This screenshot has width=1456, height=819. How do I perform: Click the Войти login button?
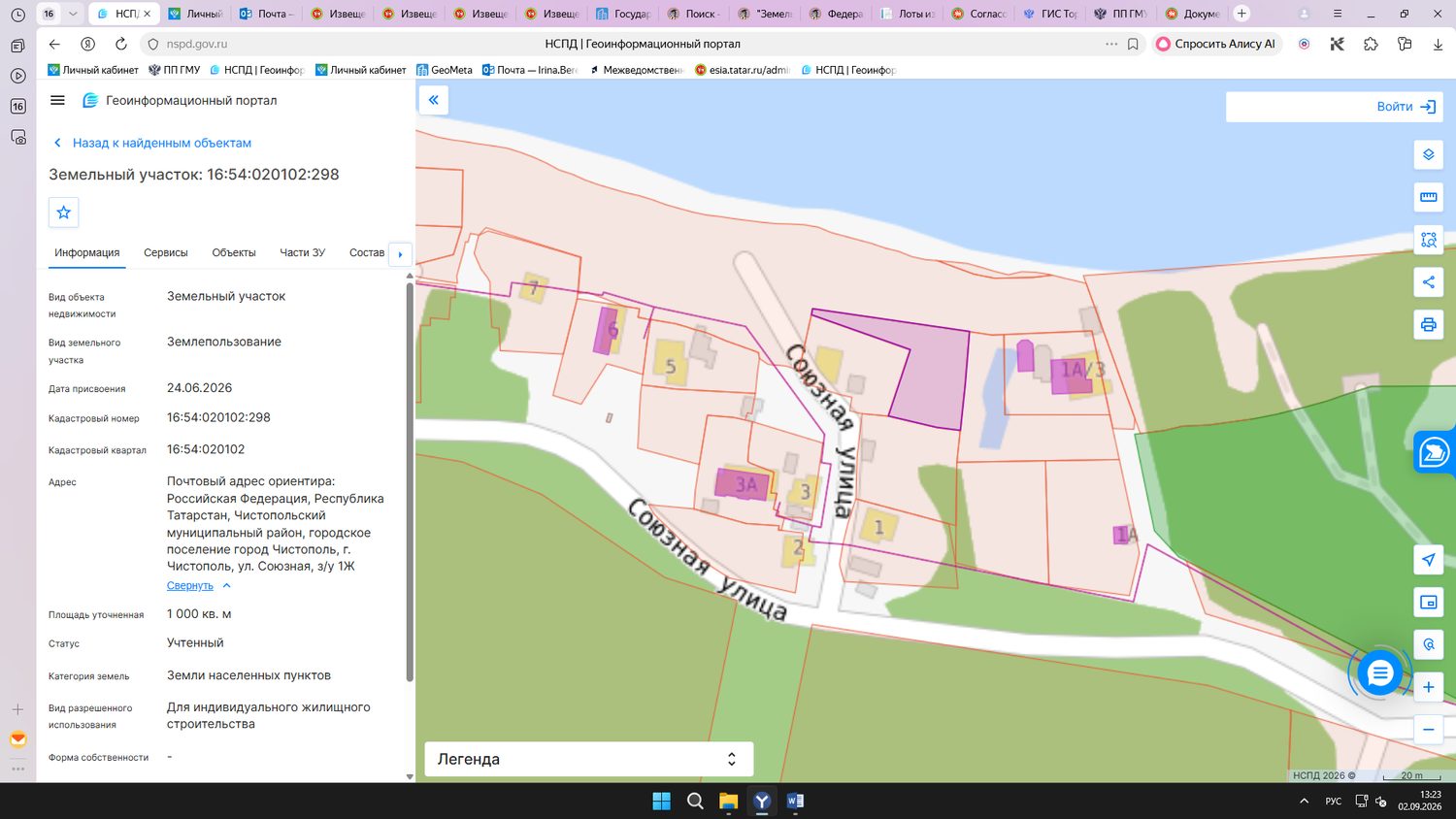click(x=1406, y=107)
